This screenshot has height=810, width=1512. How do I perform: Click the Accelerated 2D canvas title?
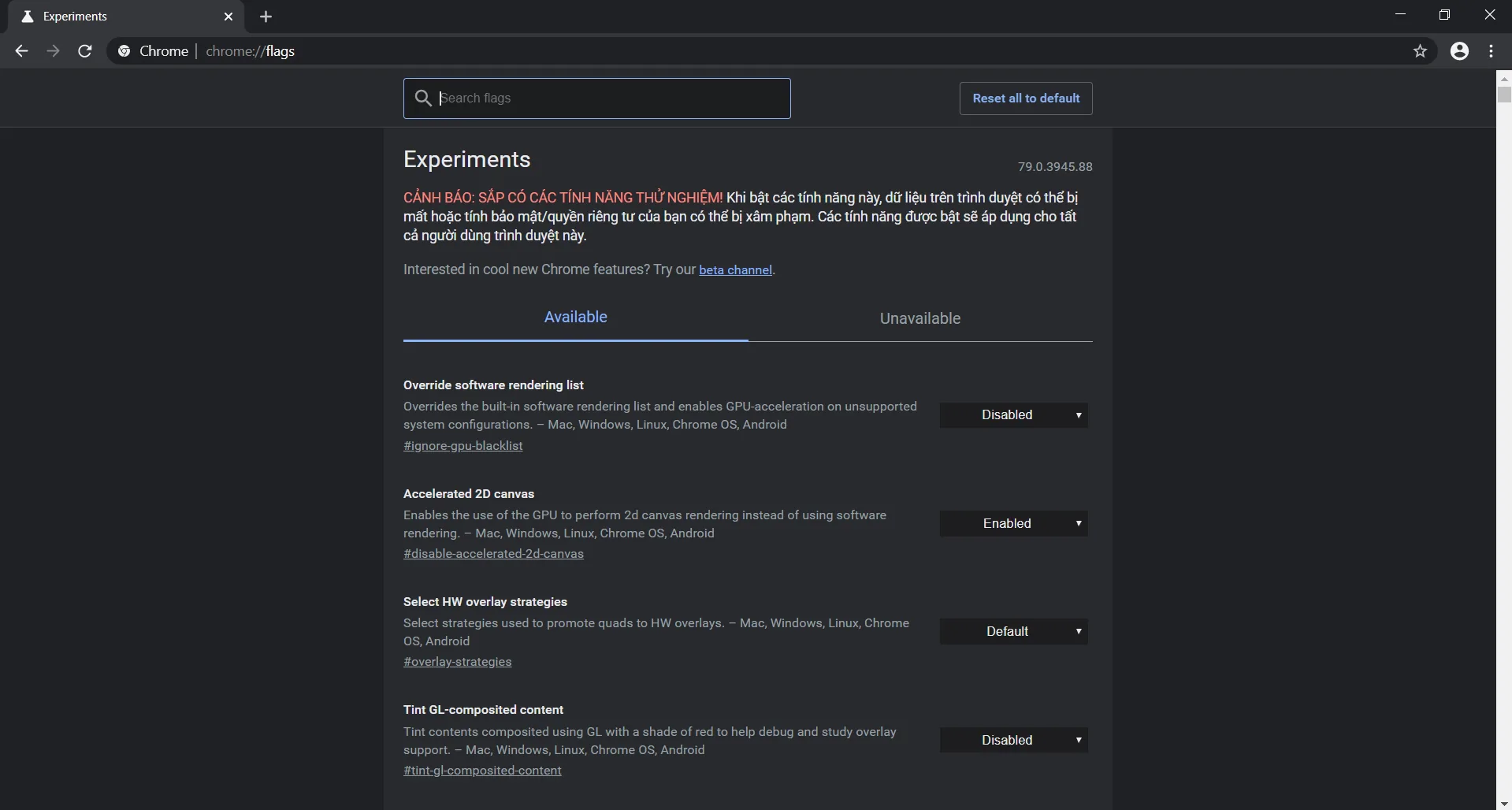[x=469, y=494]
